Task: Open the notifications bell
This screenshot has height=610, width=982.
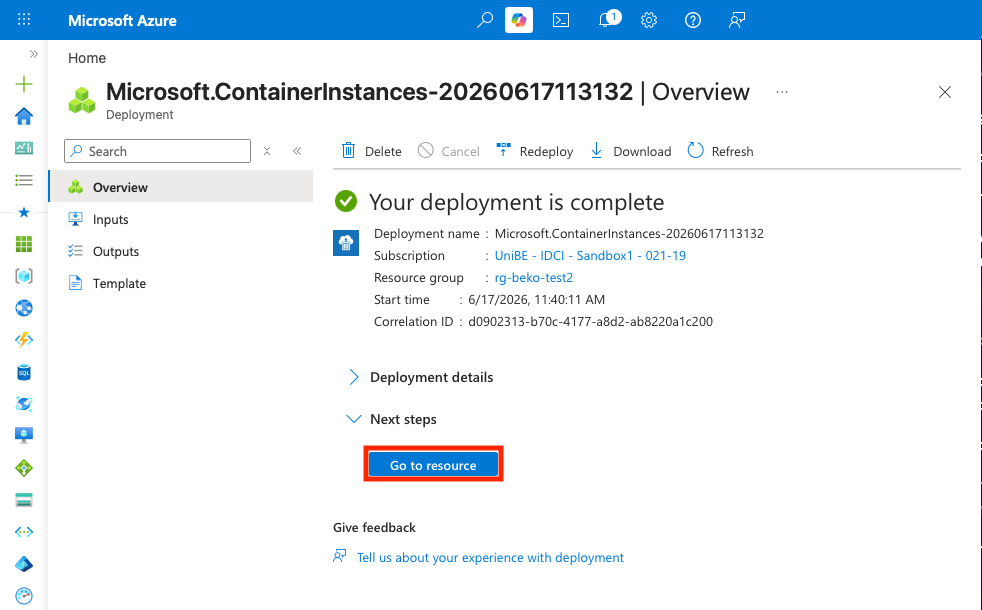Action: coord(607,19)
